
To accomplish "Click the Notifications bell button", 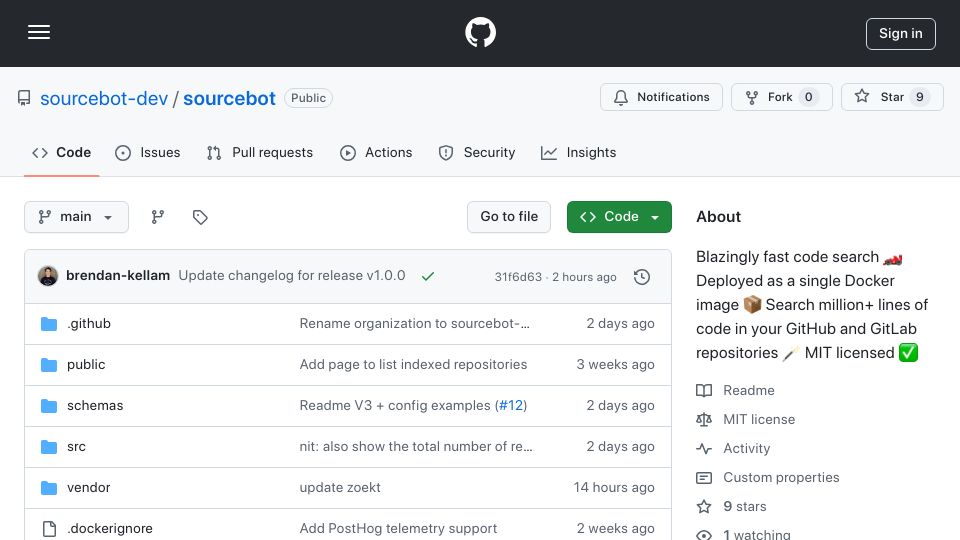I will coord(661,97).
